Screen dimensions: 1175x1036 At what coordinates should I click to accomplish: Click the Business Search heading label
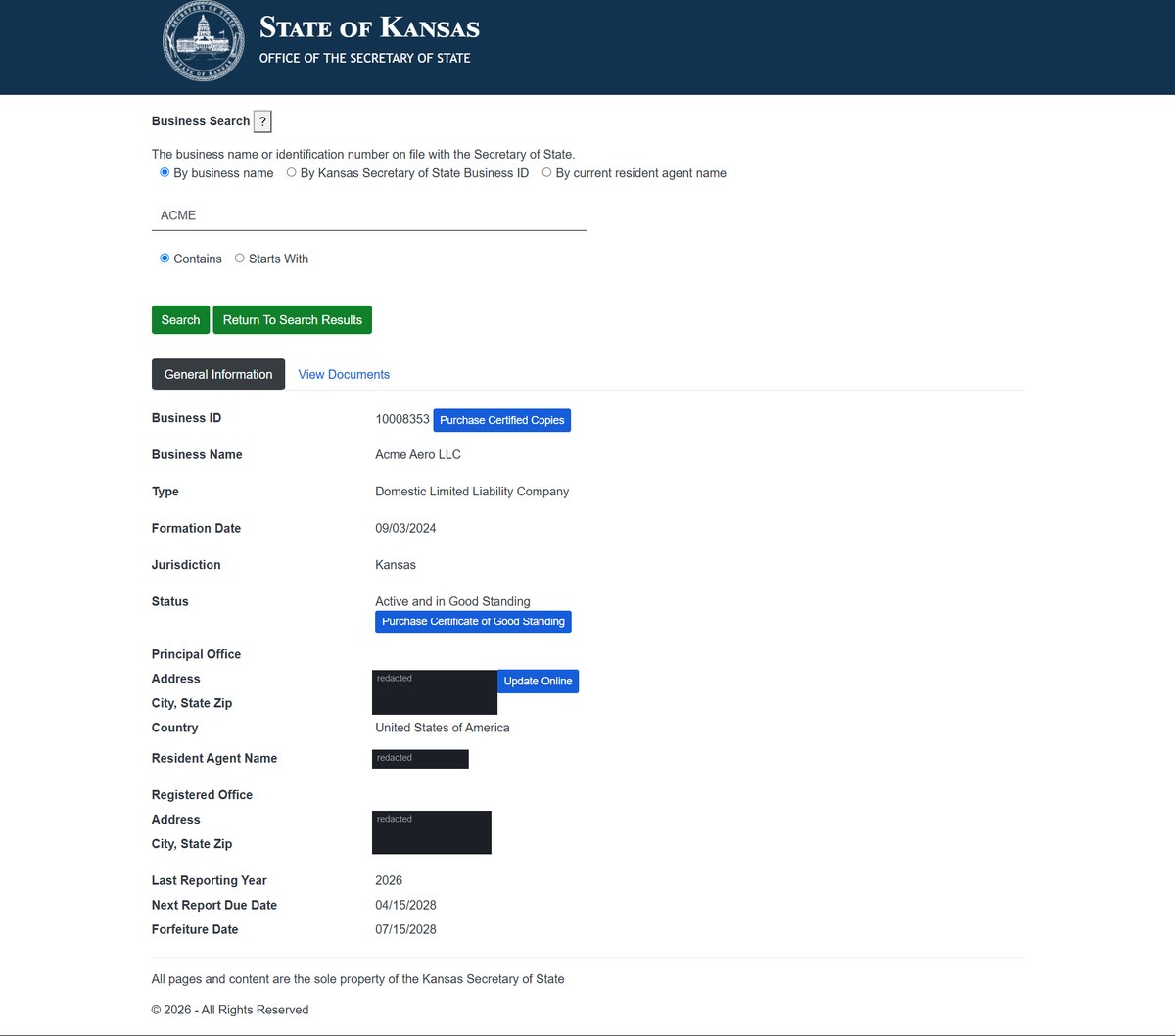pyautogui.click(x=201, y=121)
